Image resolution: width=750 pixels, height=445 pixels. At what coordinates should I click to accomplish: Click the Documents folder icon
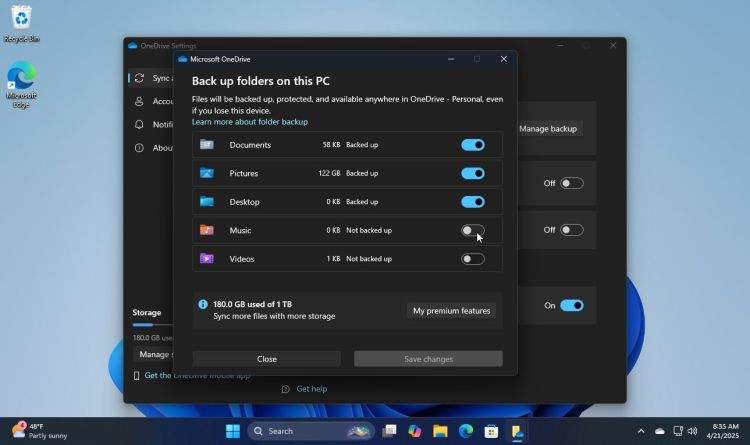[x=207, y=145]
